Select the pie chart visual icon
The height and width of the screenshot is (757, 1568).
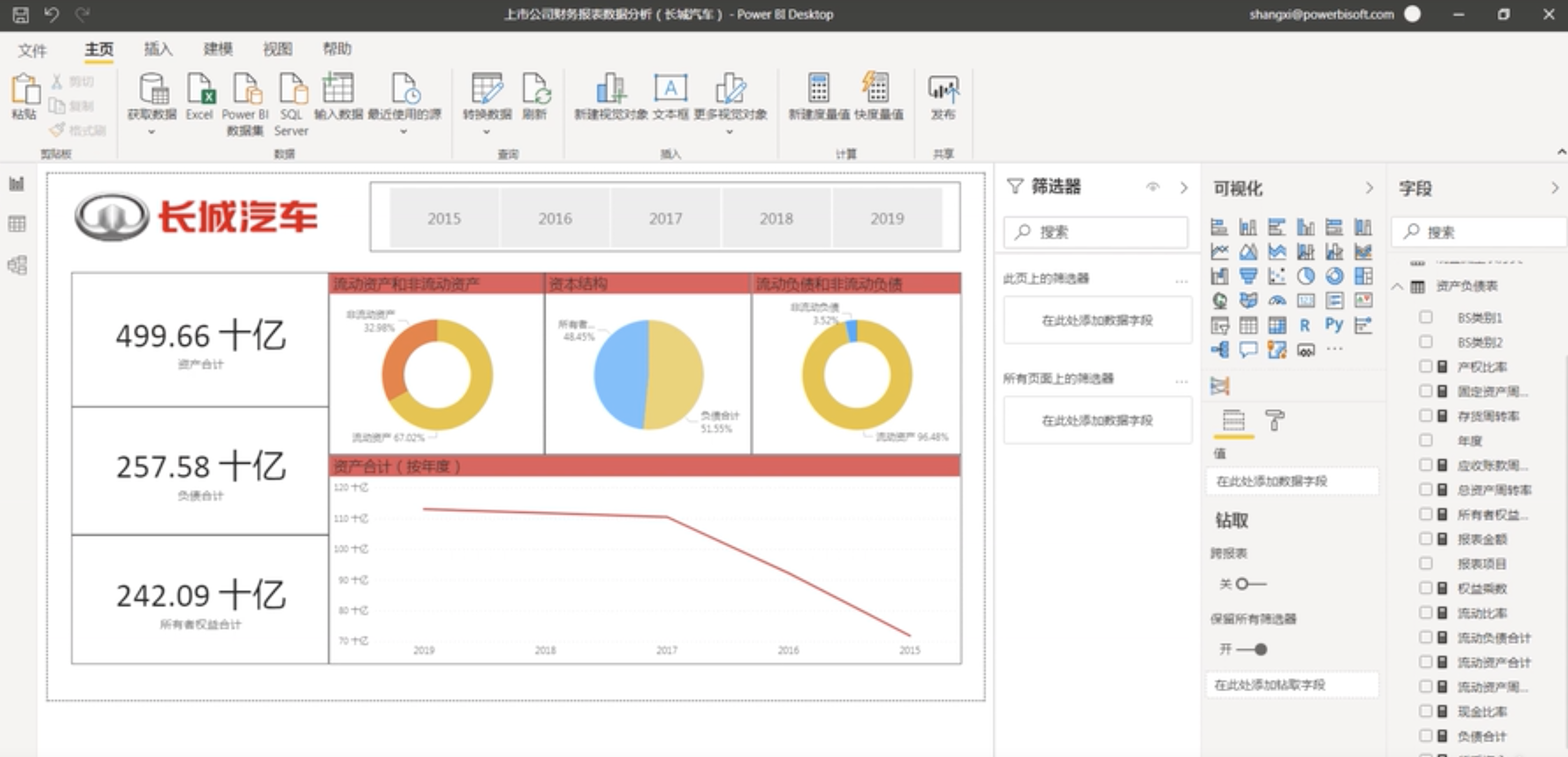(1306, 276)
